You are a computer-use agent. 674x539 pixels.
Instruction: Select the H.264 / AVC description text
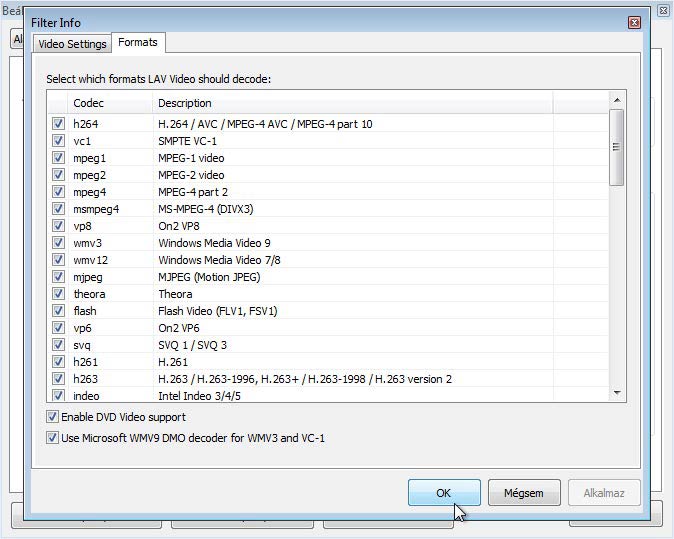pyautogui.click(x=265, y=124)
